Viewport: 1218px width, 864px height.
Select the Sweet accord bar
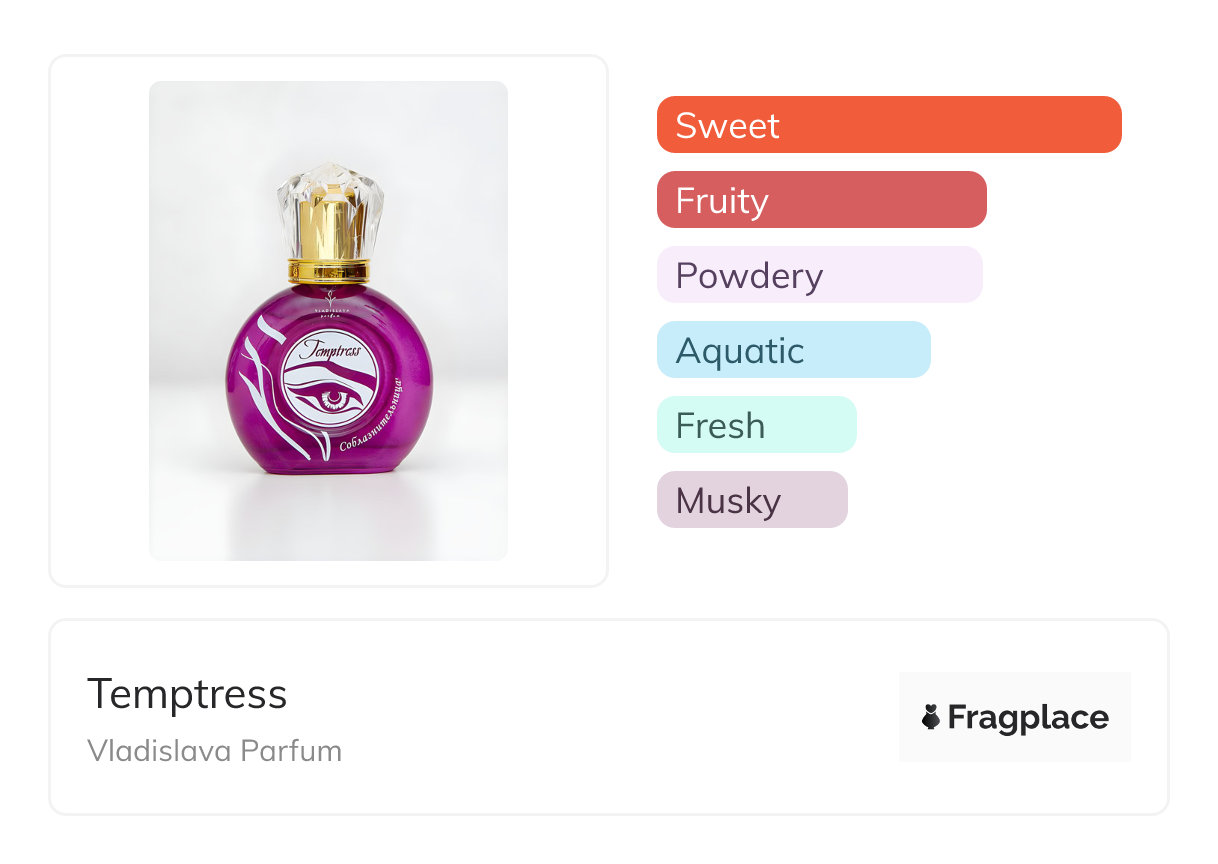pyautogui.click(x=888, y=125)
